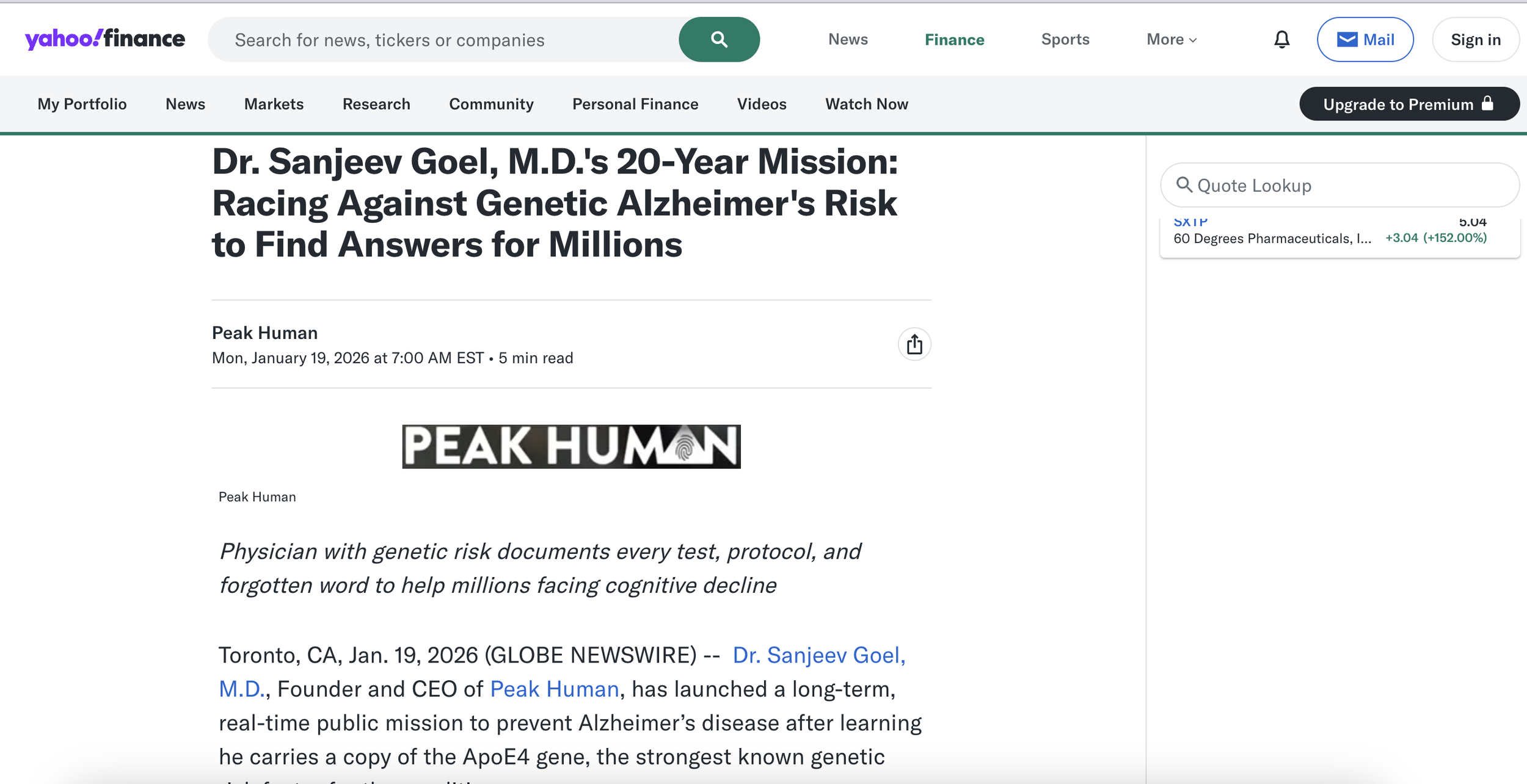Follow the Peak Human hyperlink in article
The height and width of the screenshot is (784, 1527).
coord(554,689)
